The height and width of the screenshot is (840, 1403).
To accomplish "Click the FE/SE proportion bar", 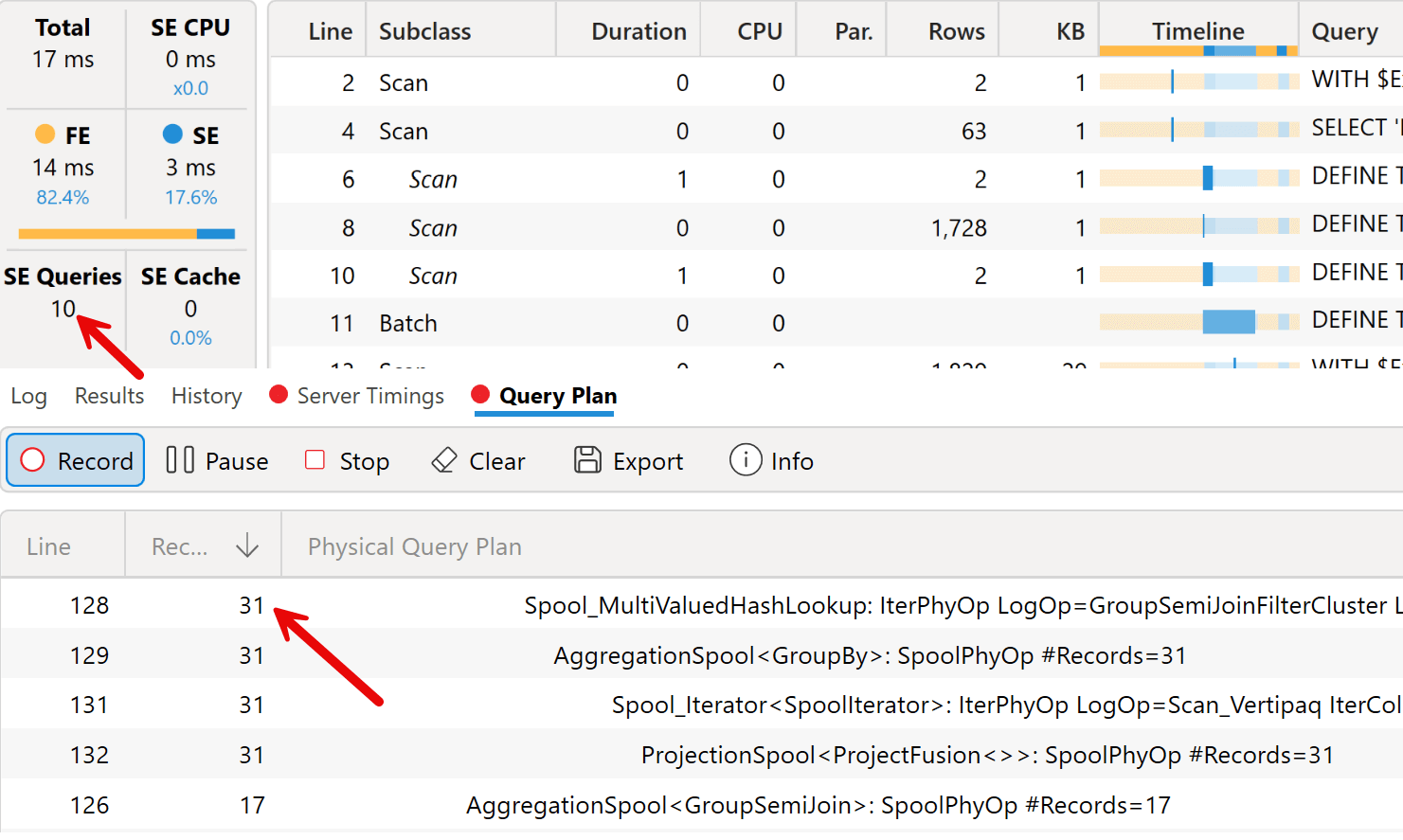I will point(126,233).
